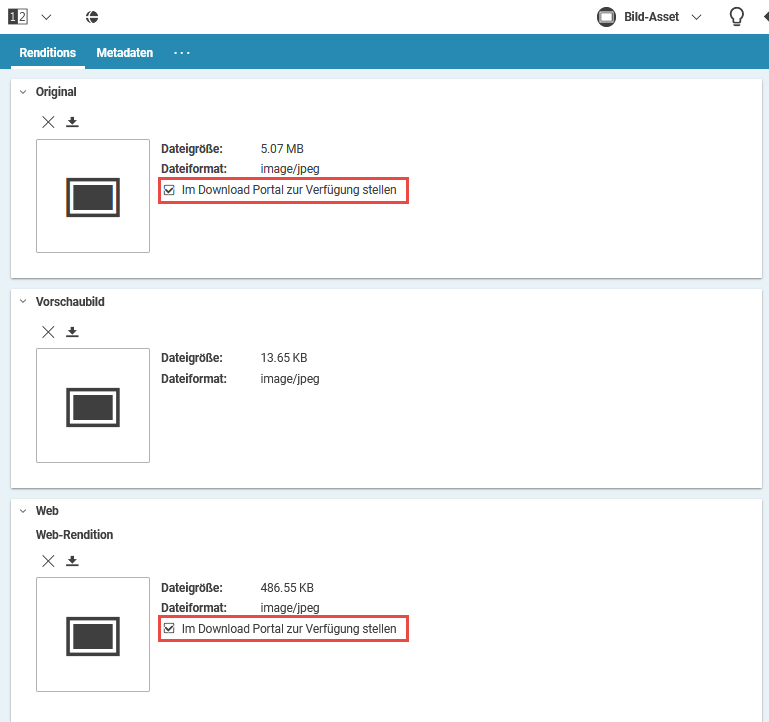Viewport: 769px width, 722px height.
Task: Delete the Original rendition with X icon
Action: [48, 122]
